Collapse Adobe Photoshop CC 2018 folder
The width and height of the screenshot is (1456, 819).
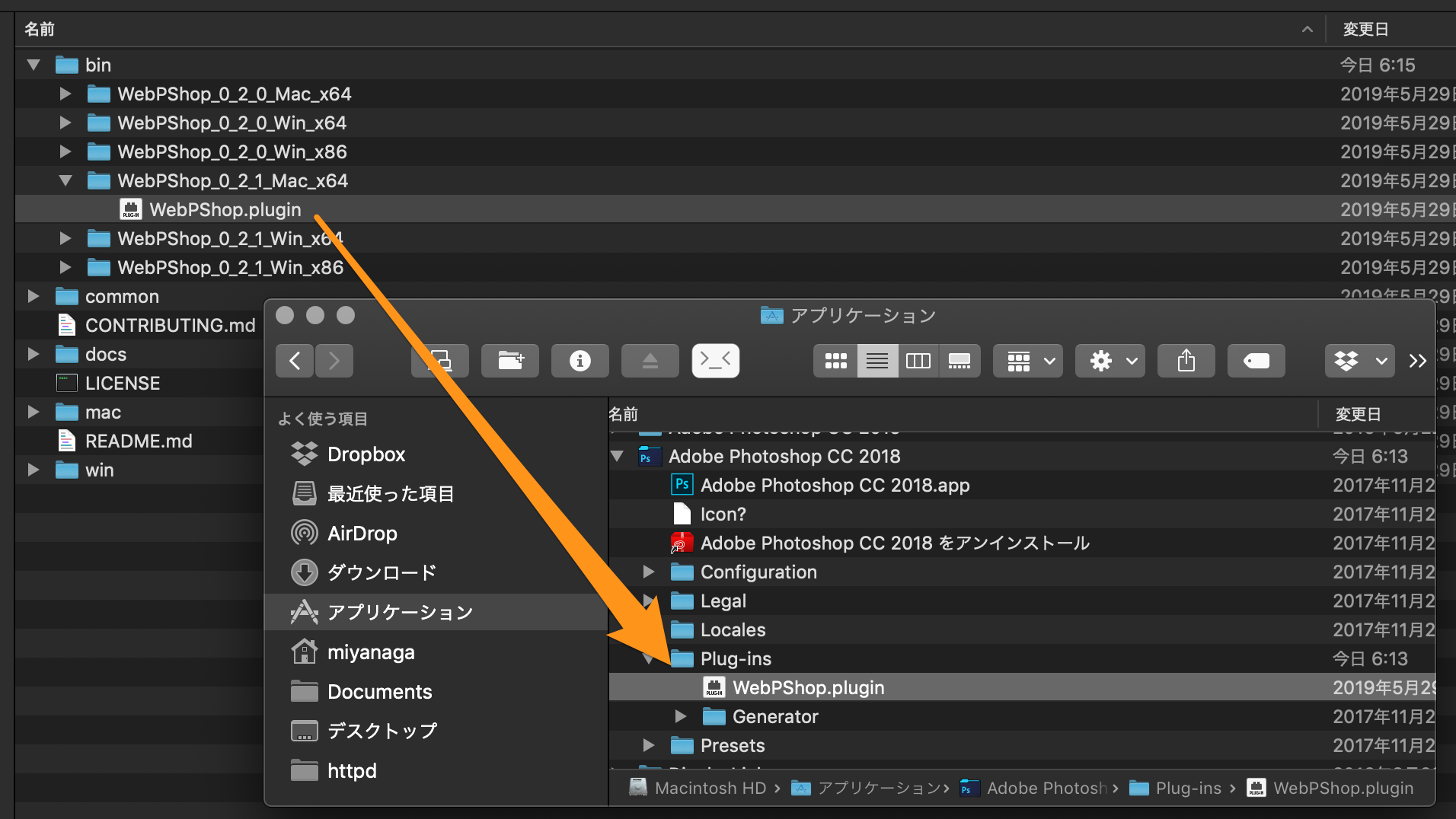pos(618,456)
